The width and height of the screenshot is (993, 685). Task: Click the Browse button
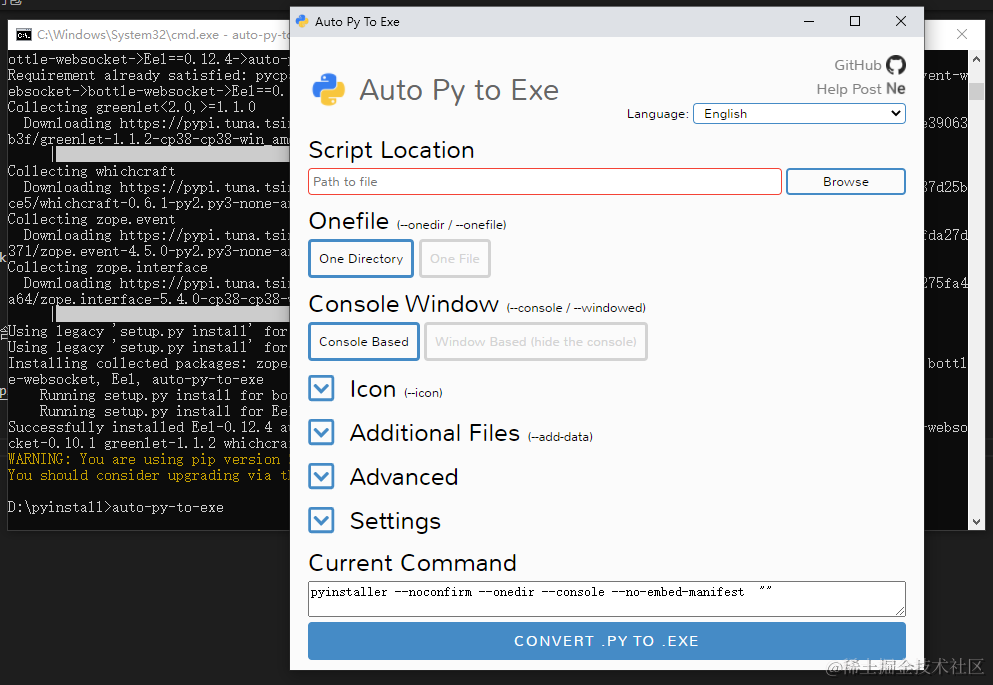click(845, 182)
